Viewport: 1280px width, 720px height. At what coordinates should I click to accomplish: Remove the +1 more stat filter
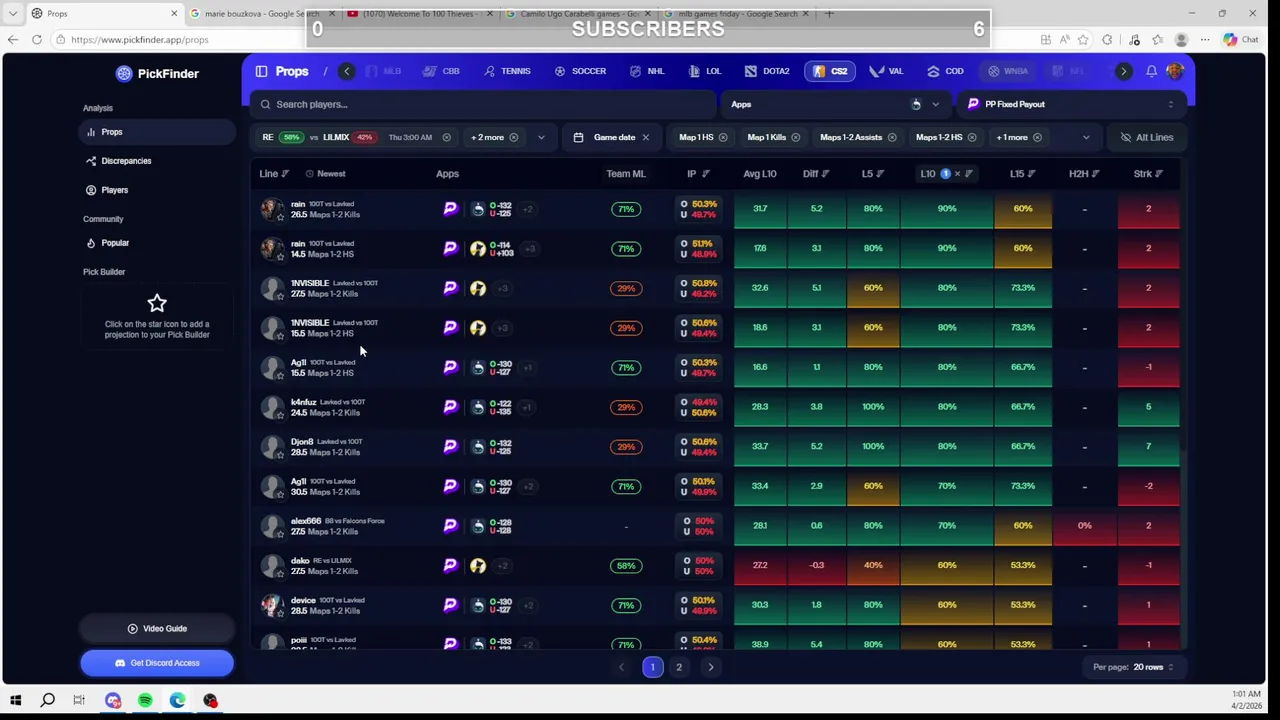[1037, 137]
